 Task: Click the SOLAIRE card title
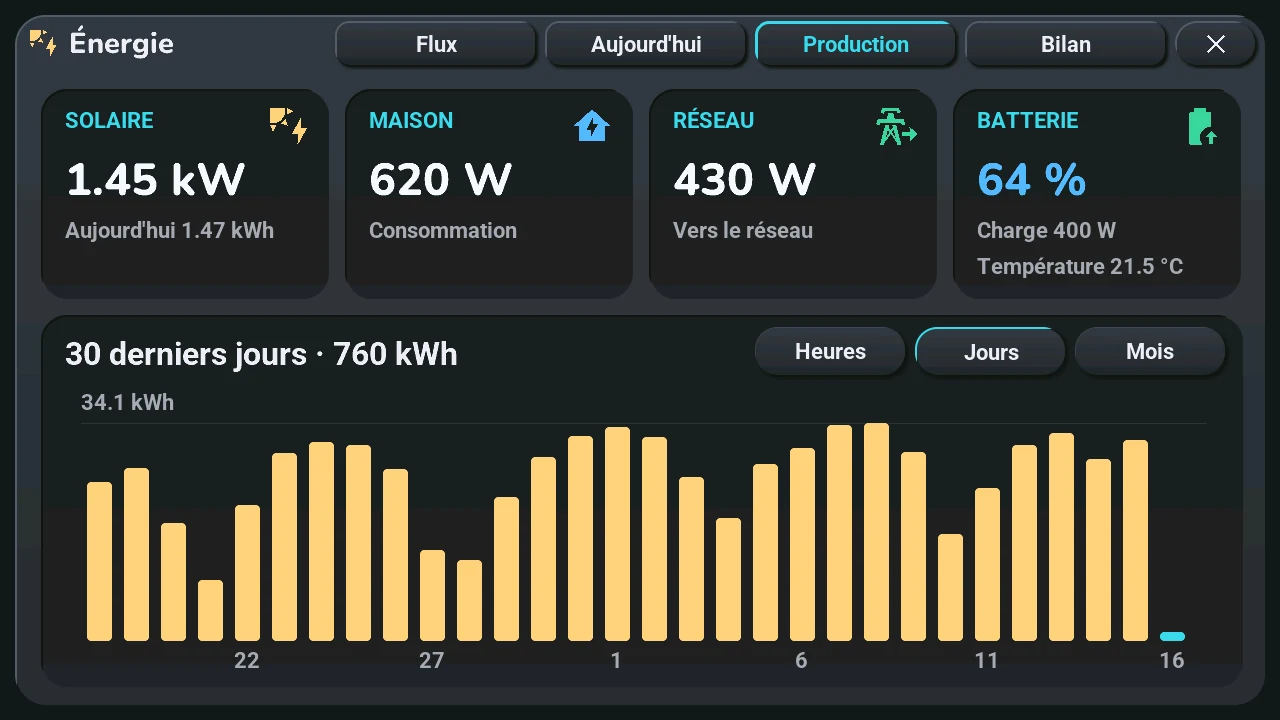pyautogui.click(x=109, y=121)
